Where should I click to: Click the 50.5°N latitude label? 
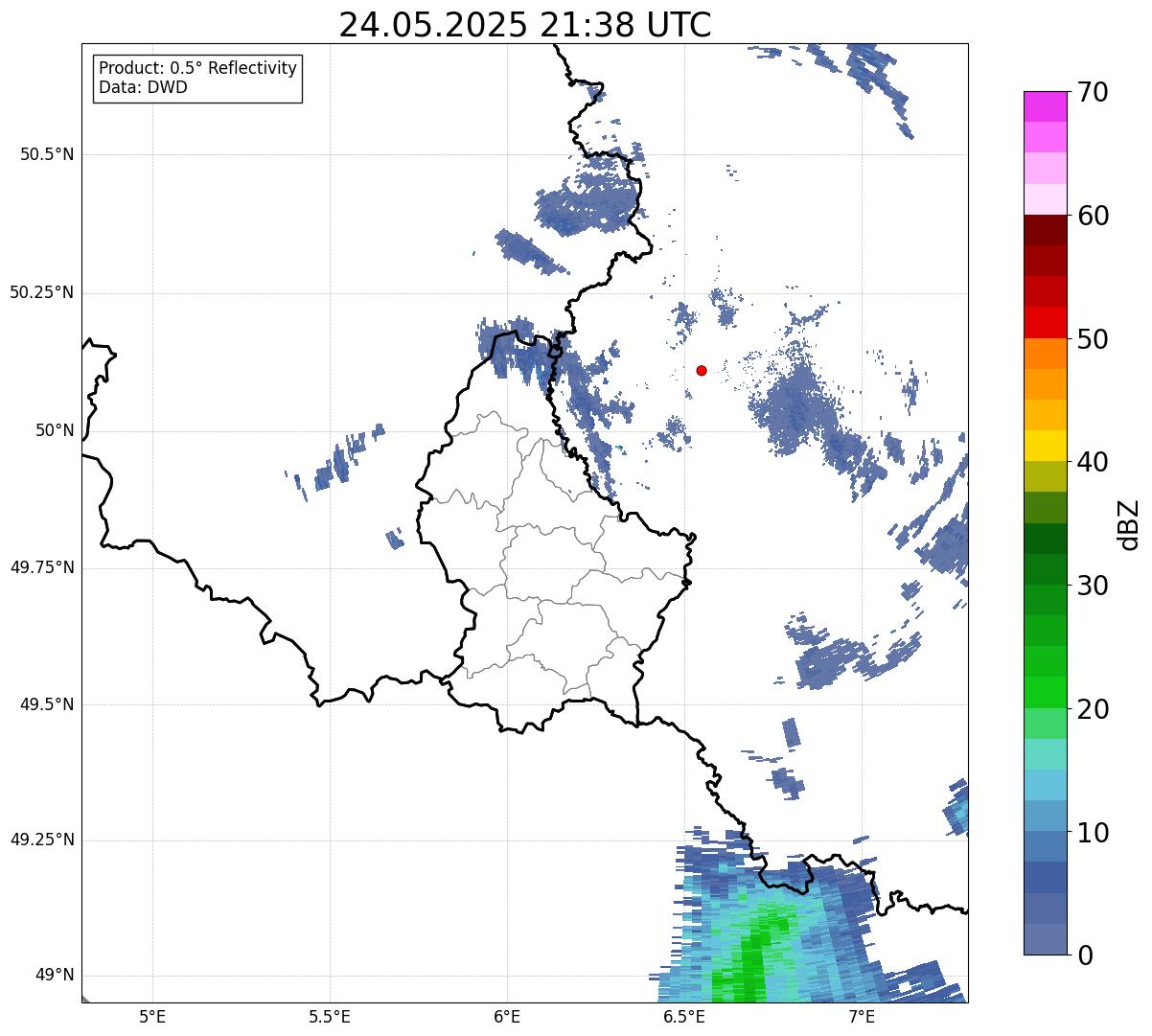click(x=47, y=154)
